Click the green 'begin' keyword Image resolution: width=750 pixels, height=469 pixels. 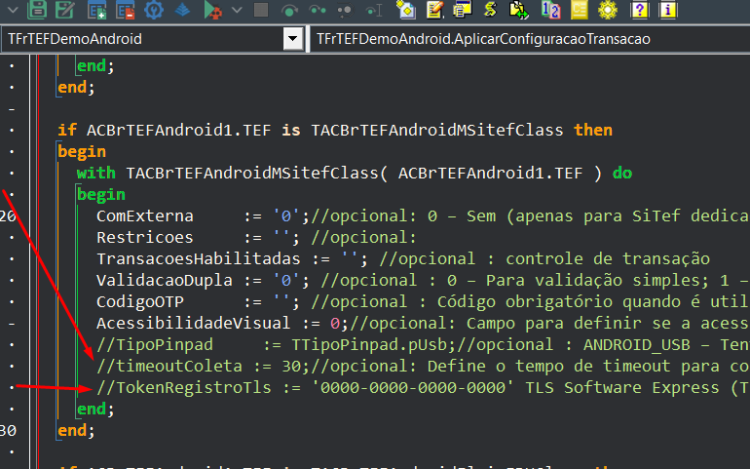point(101,195)
